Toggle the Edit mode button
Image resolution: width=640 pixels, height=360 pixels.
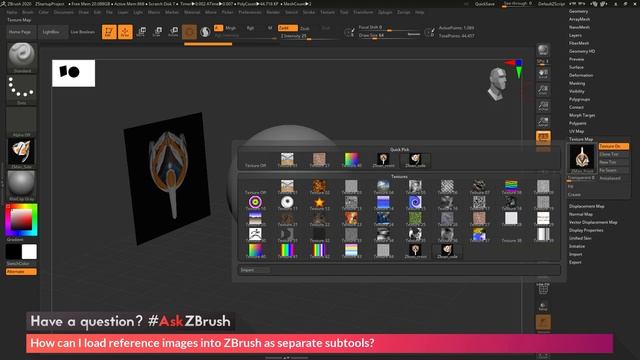[x=109, y=32]
